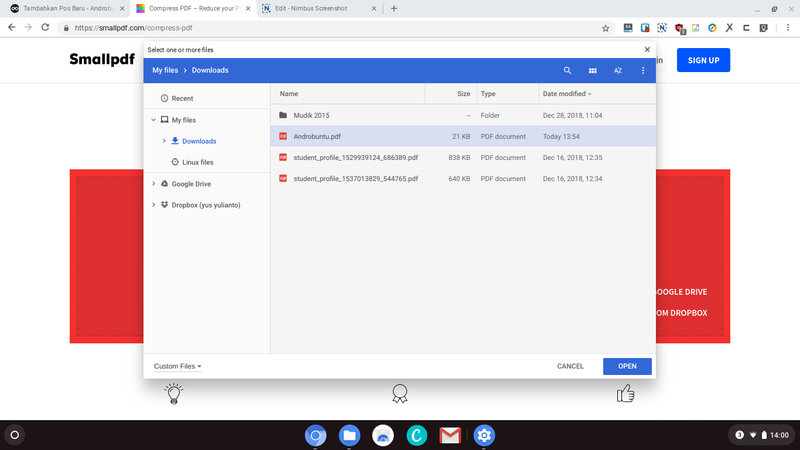Bookmark this page with star icon
Image resolution: width=800 pixels, height=450 pixels.
click(x=606, y=28)
